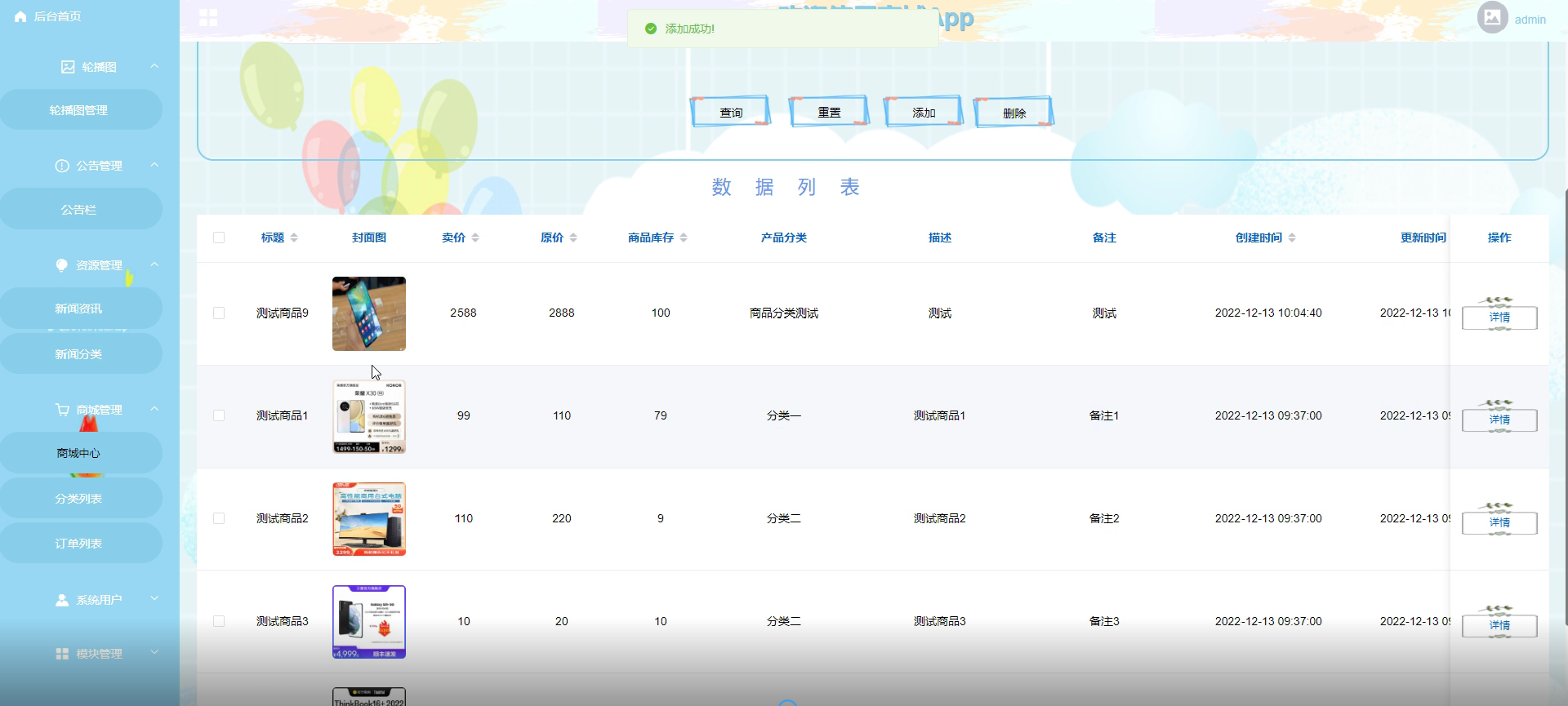Select the 商城管理 cart icon

(62, 410)
